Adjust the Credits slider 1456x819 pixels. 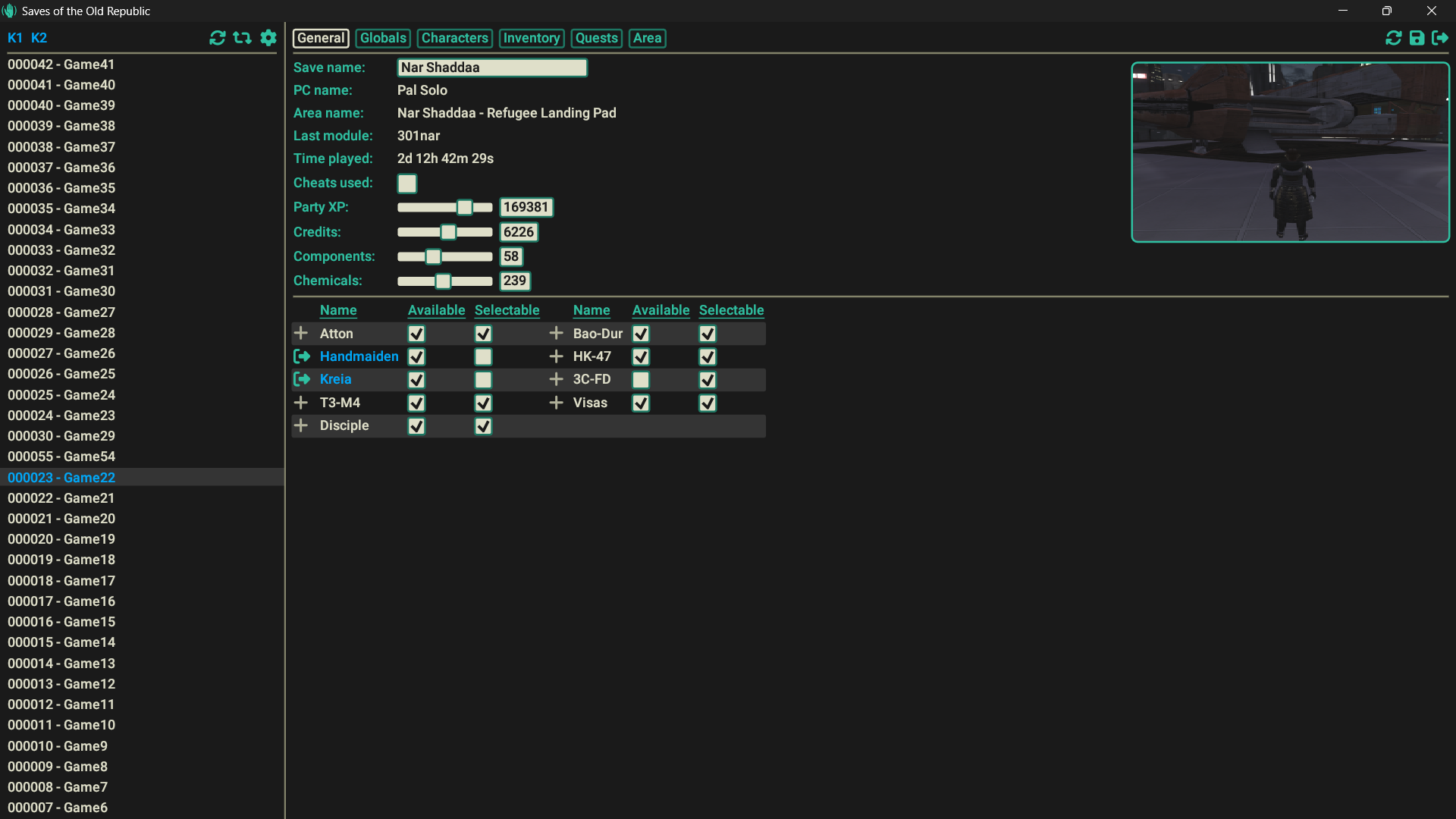coord(445,232)
